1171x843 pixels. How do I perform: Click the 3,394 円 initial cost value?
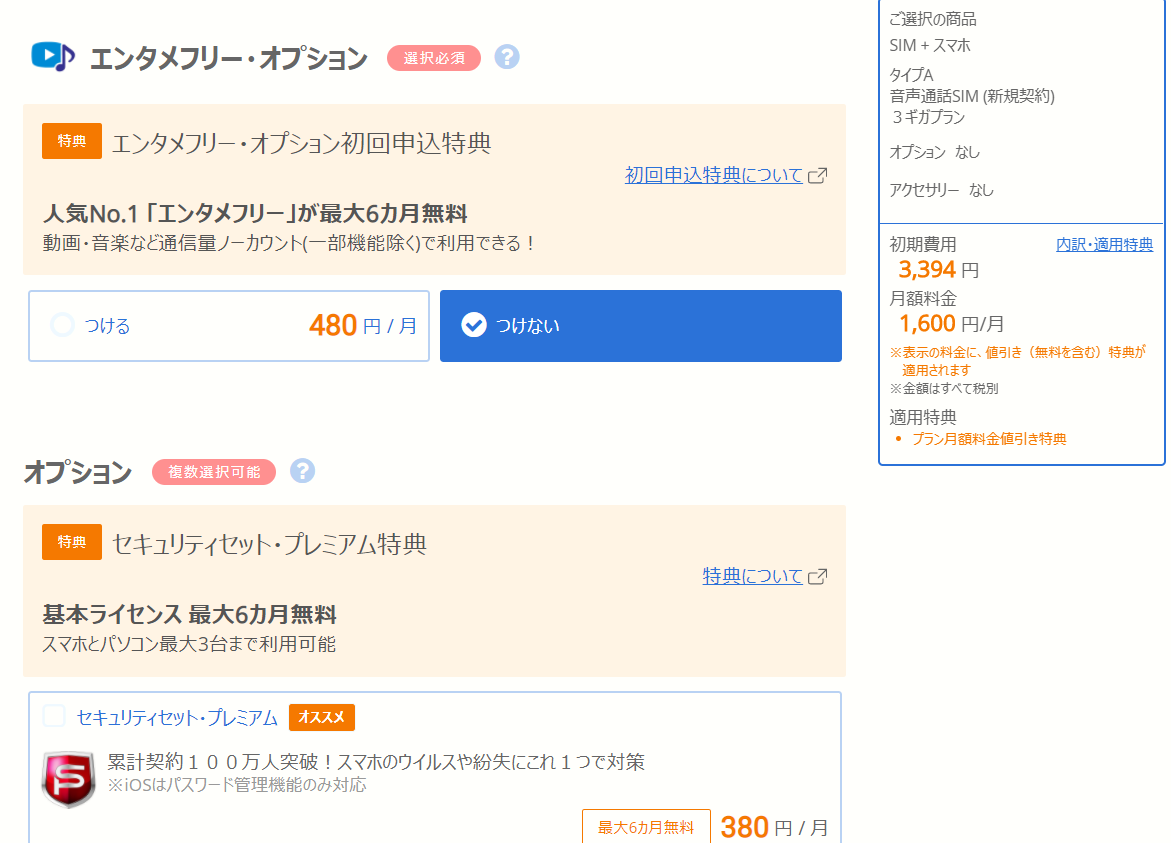[939, 270]
